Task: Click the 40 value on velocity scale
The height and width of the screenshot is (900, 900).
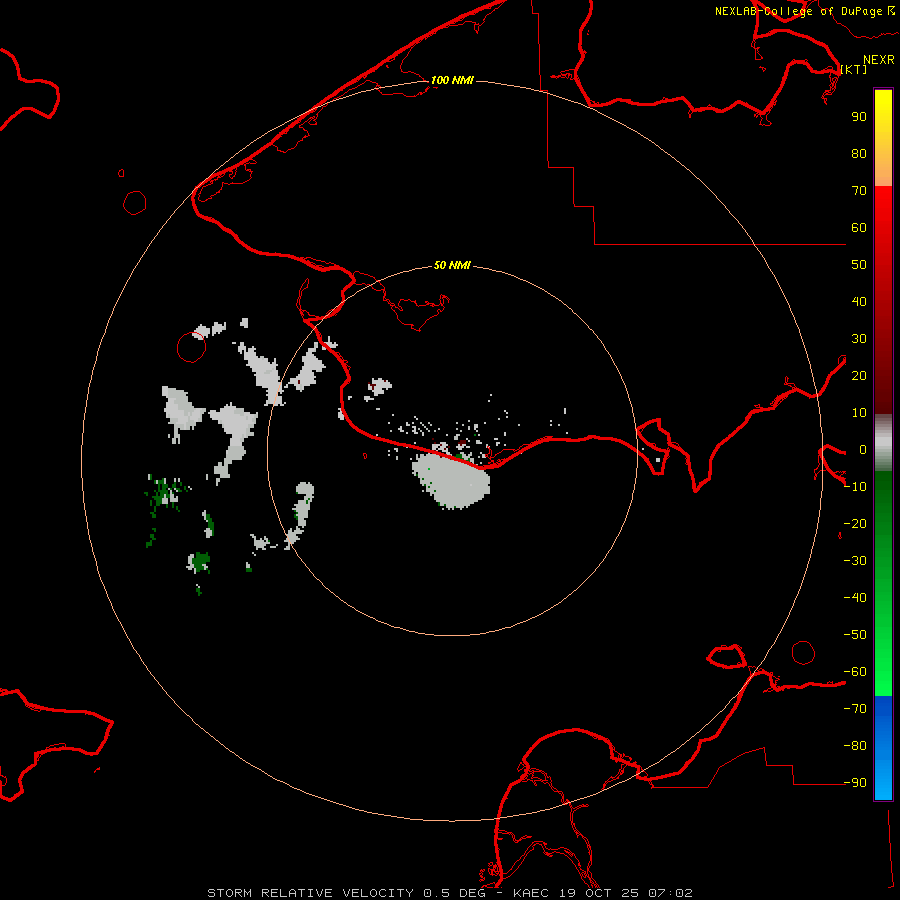Action: (859, 302)
